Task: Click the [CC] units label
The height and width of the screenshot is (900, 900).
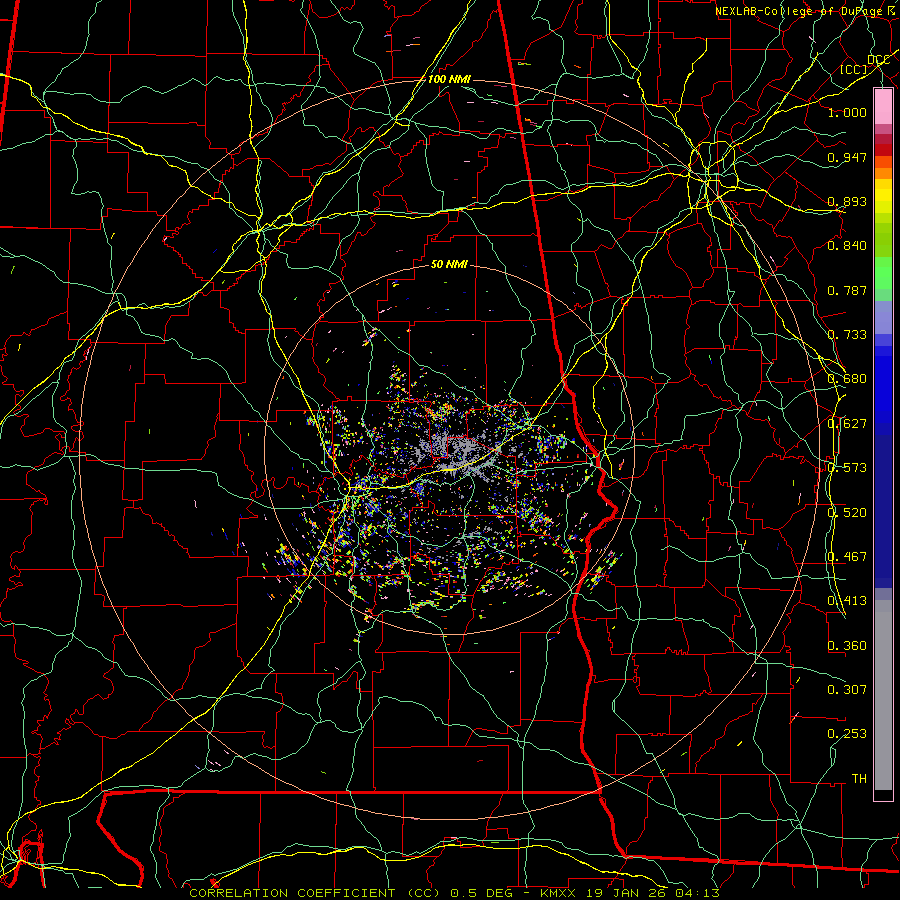Action: 854,69
